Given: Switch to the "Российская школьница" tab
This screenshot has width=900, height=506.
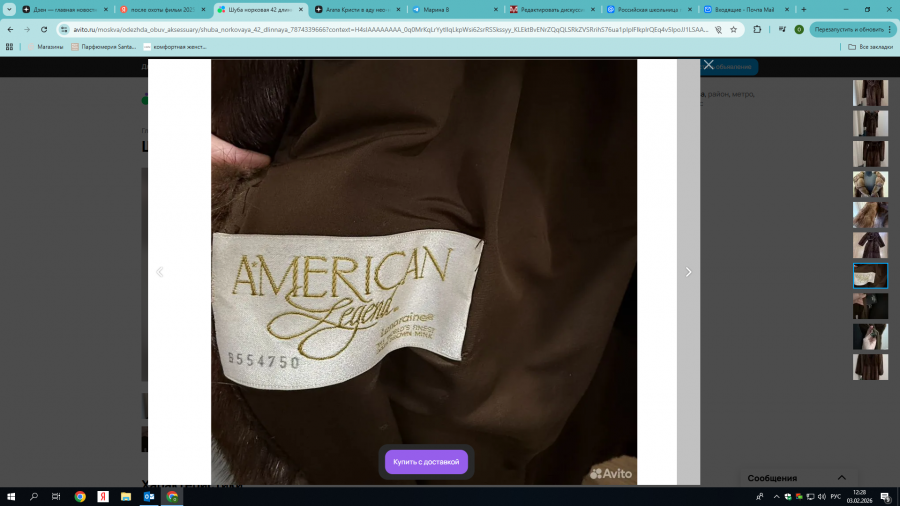Looking at the screenshot, I should (645, 9).
